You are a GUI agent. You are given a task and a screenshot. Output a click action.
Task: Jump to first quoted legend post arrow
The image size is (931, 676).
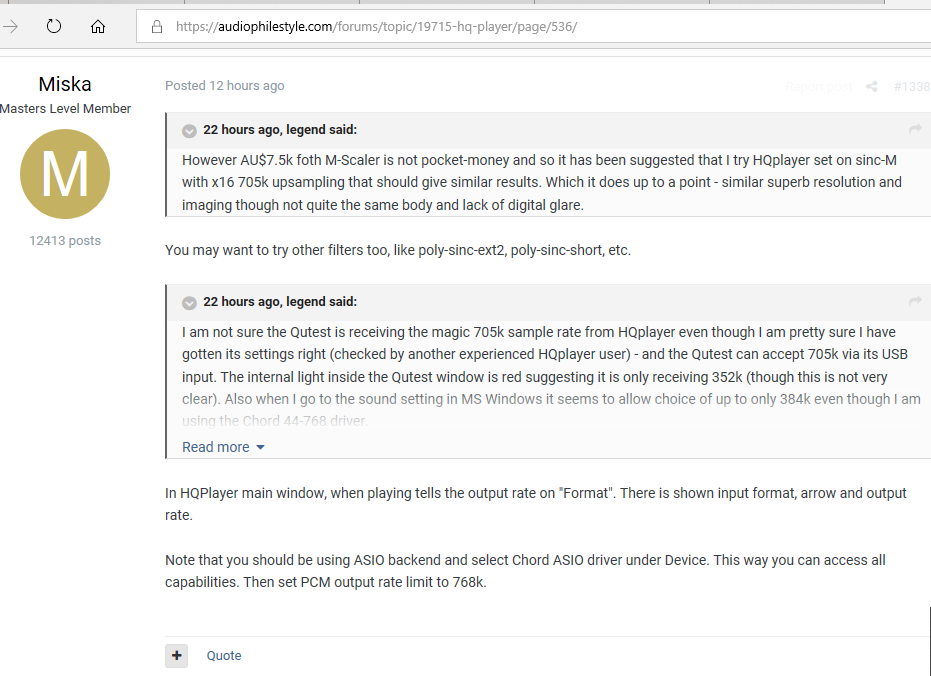point(915,129)
